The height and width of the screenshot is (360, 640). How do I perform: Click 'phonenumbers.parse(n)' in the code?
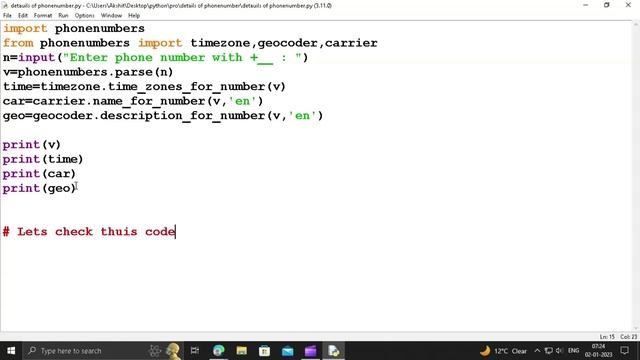point(95,72)
